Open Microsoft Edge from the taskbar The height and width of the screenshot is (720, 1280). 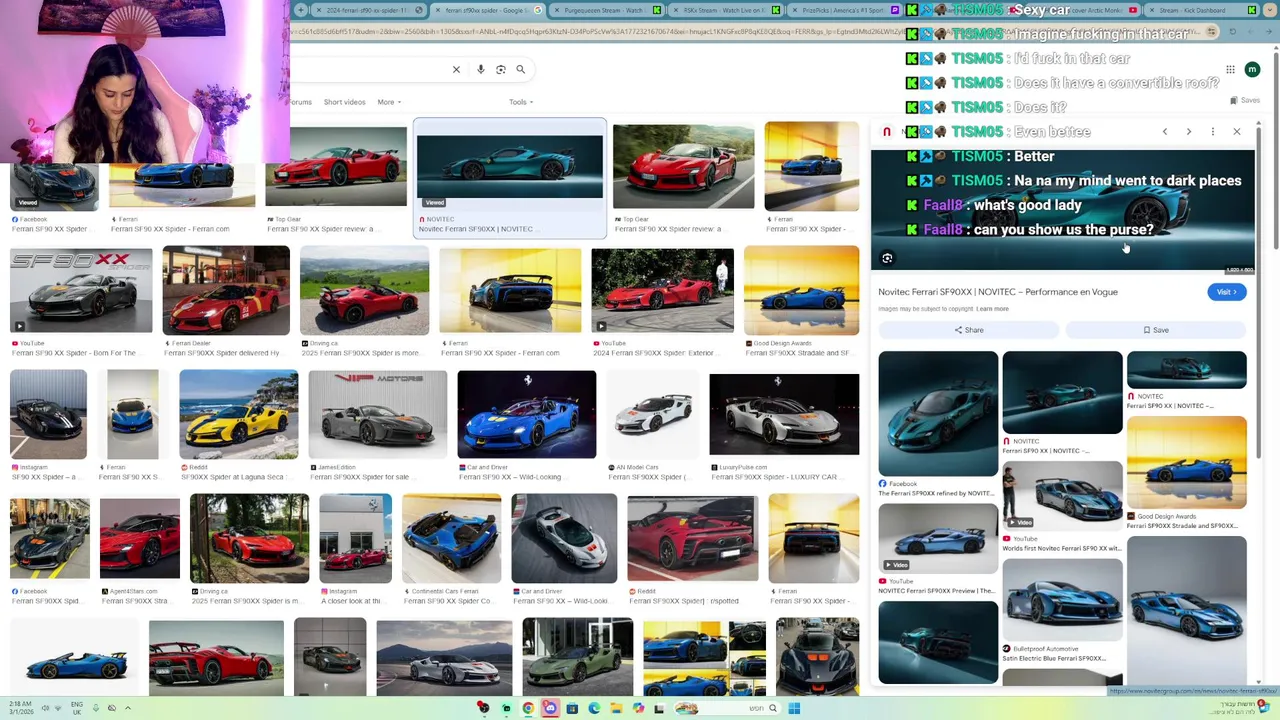594,708
